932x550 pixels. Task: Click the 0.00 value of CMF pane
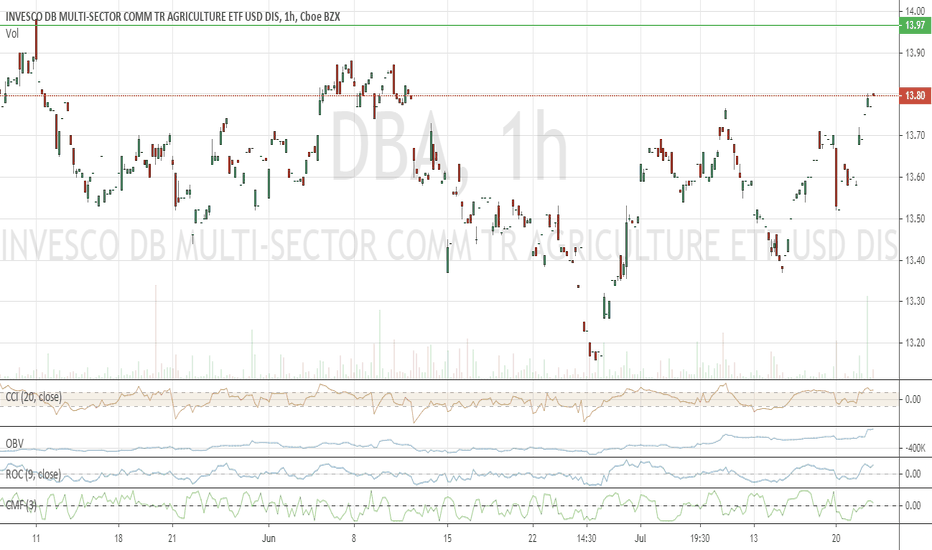(x=913, y=506)
